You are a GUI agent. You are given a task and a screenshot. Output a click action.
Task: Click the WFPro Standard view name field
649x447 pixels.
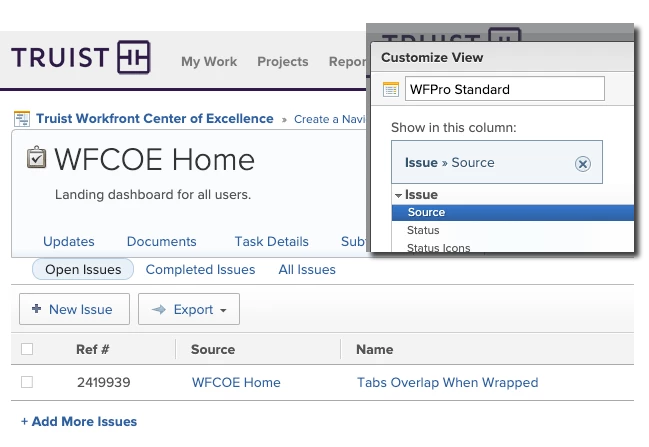(x=505, y=89)
